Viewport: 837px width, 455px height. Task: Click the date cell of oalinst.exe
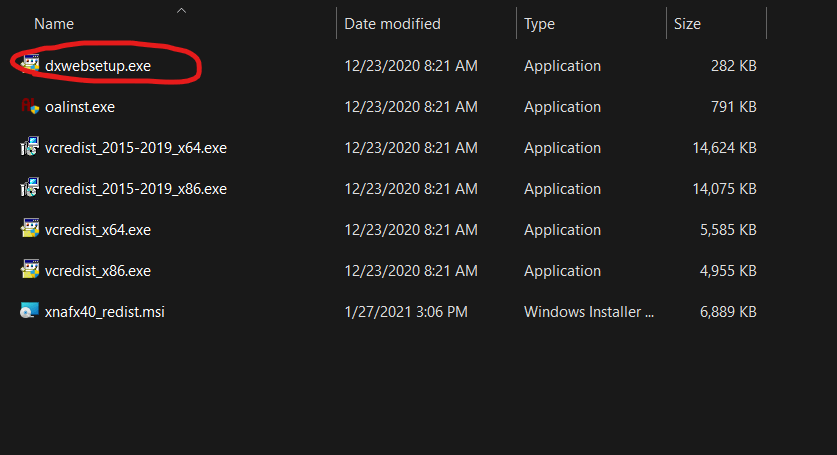[x=411, y=107]
